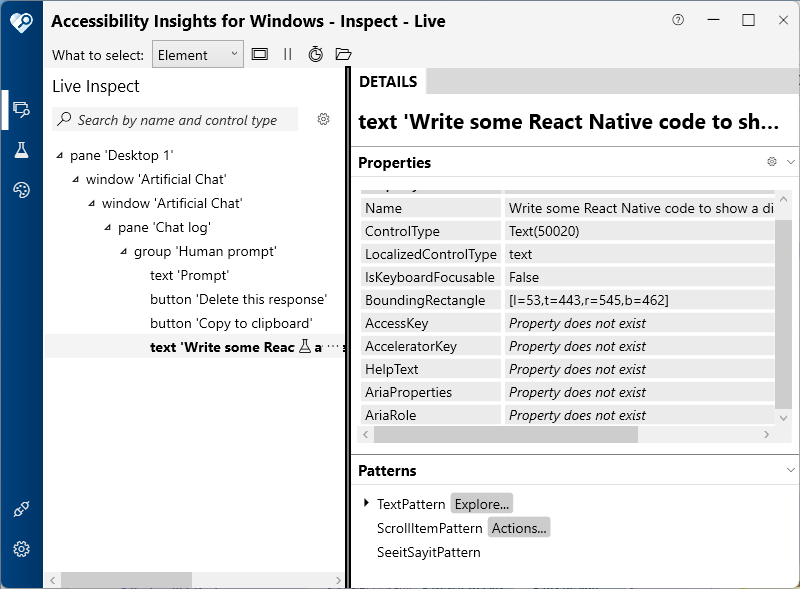Open the 'What to select' Element dropdown

pyautogui.click(x=197, y=55)
